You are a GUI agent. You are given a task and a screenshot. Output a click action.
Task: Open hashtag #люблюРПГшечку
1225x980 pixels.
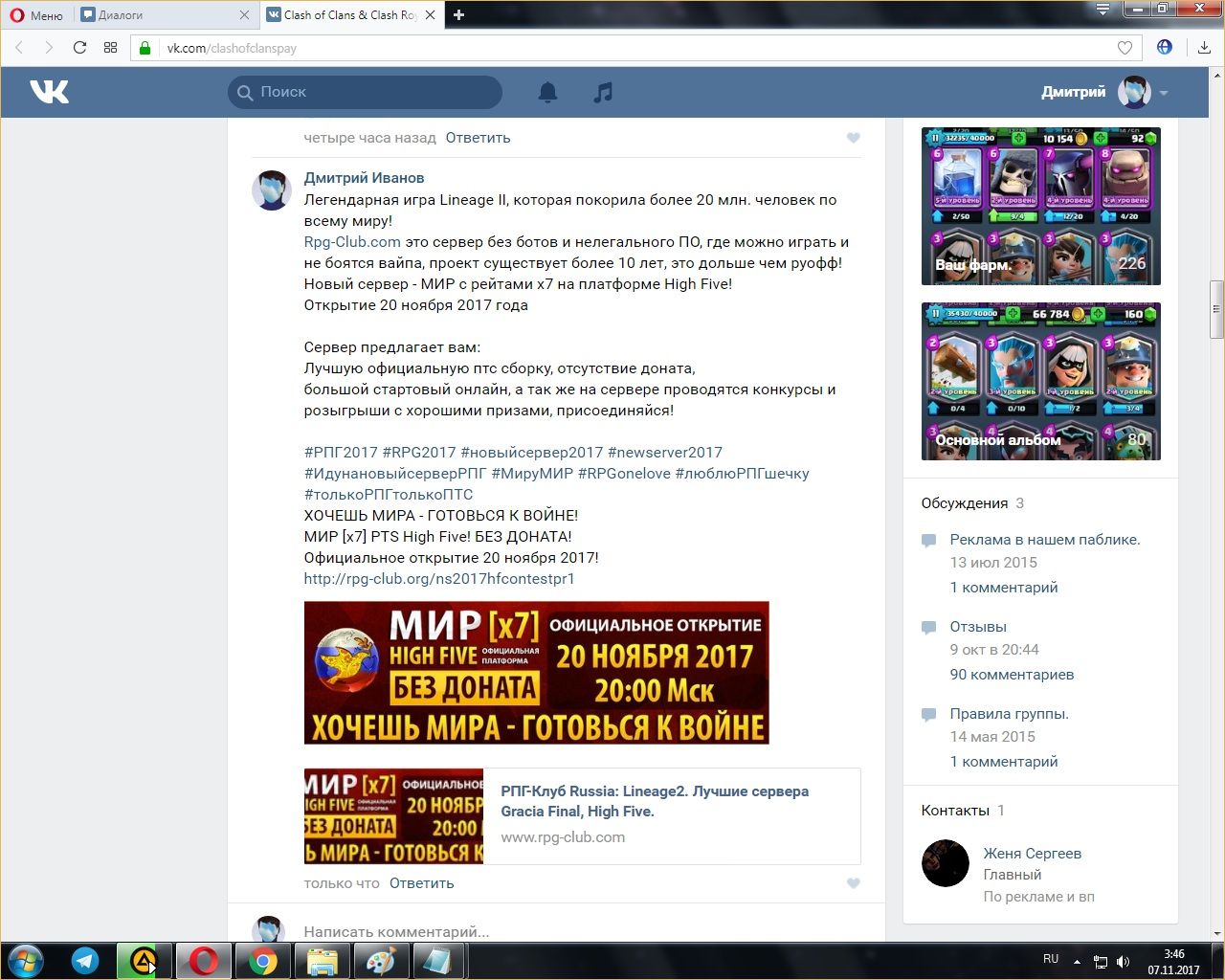[x=743, y=474]
